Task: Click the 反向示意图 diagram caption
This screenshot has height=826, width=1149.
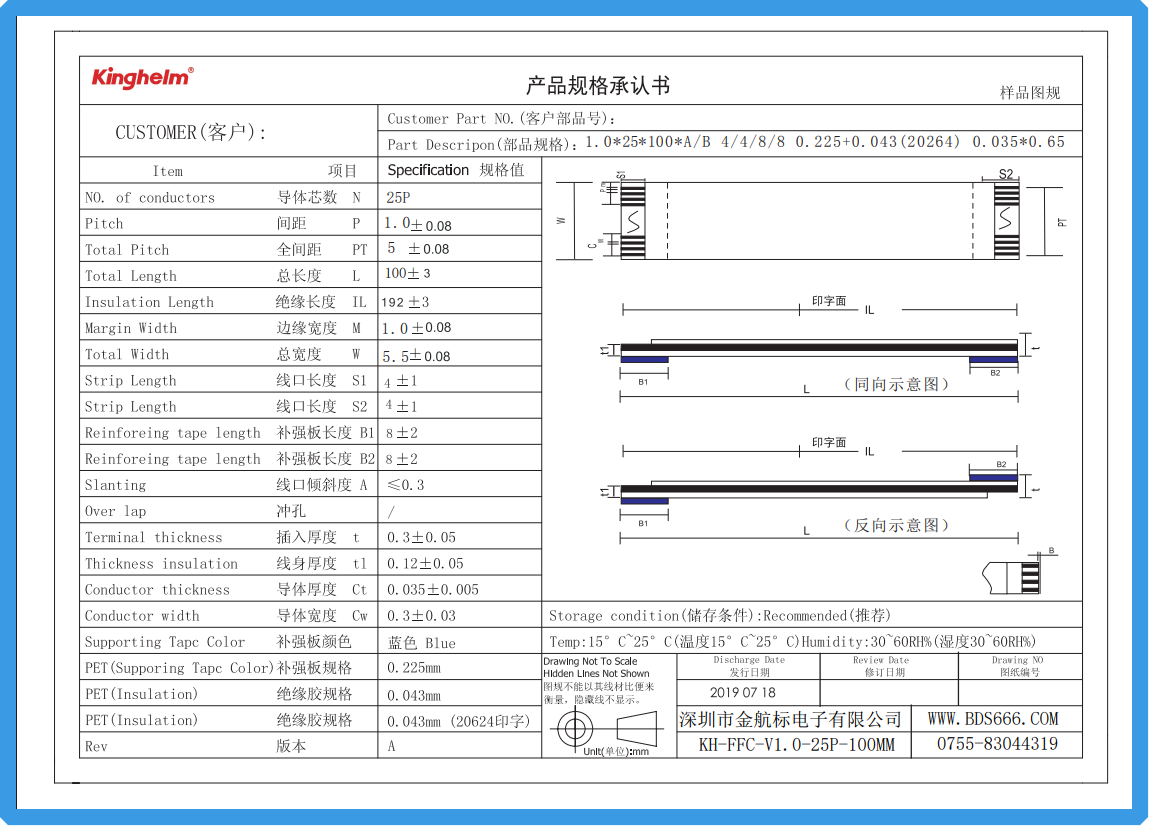Action: click(x=896, y=526)
